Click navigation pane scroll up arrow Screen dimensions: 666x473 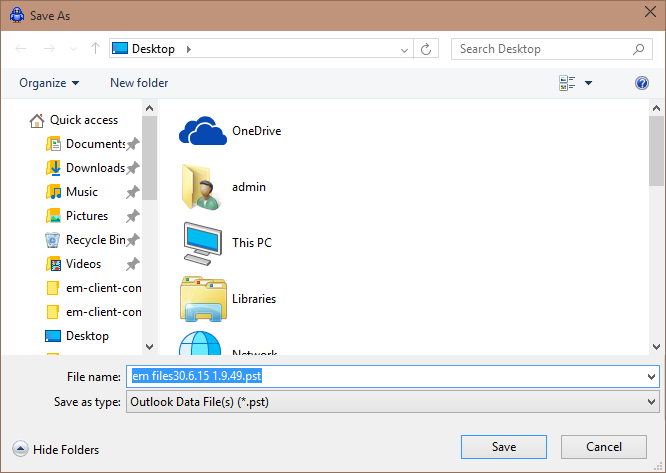pos(150,108)
